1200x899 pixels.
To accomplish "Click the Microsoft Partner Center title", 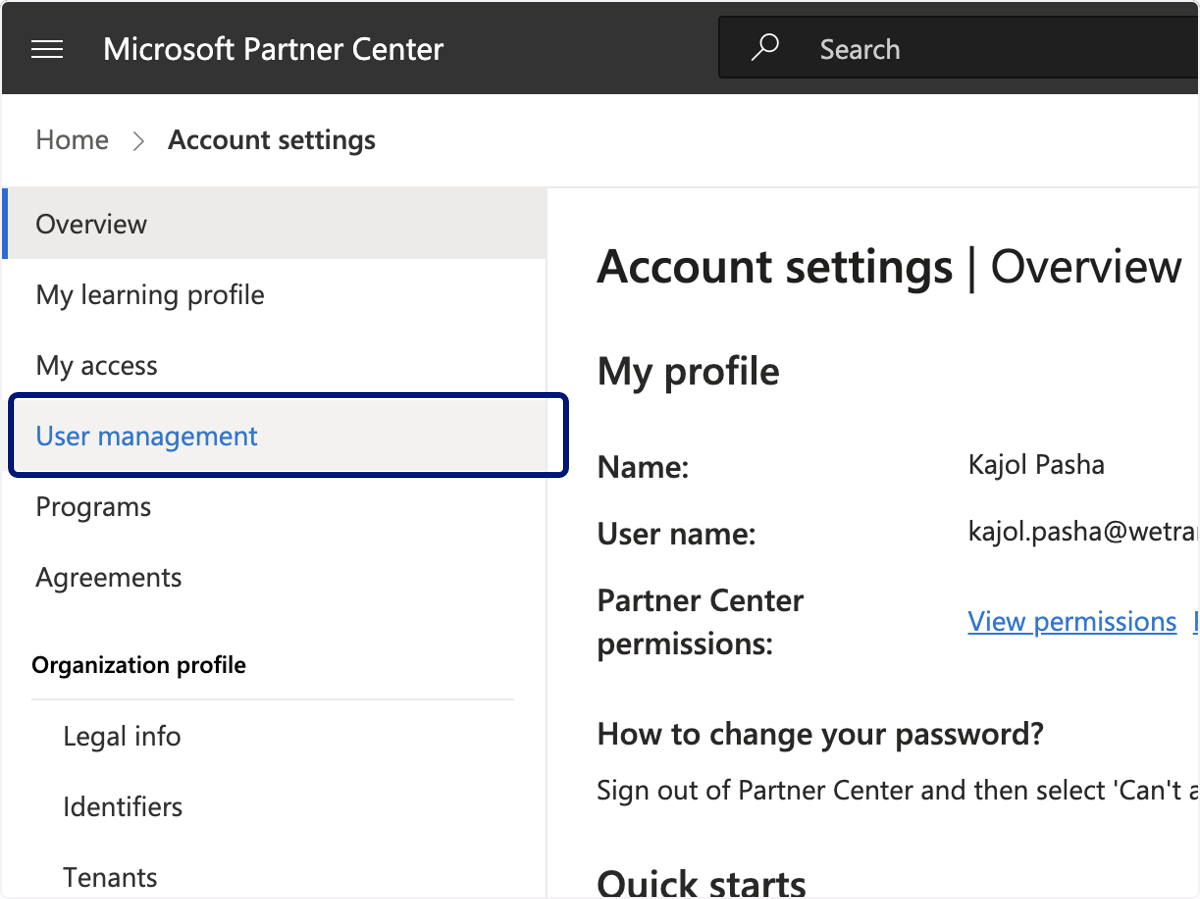I will pos(273,49).
